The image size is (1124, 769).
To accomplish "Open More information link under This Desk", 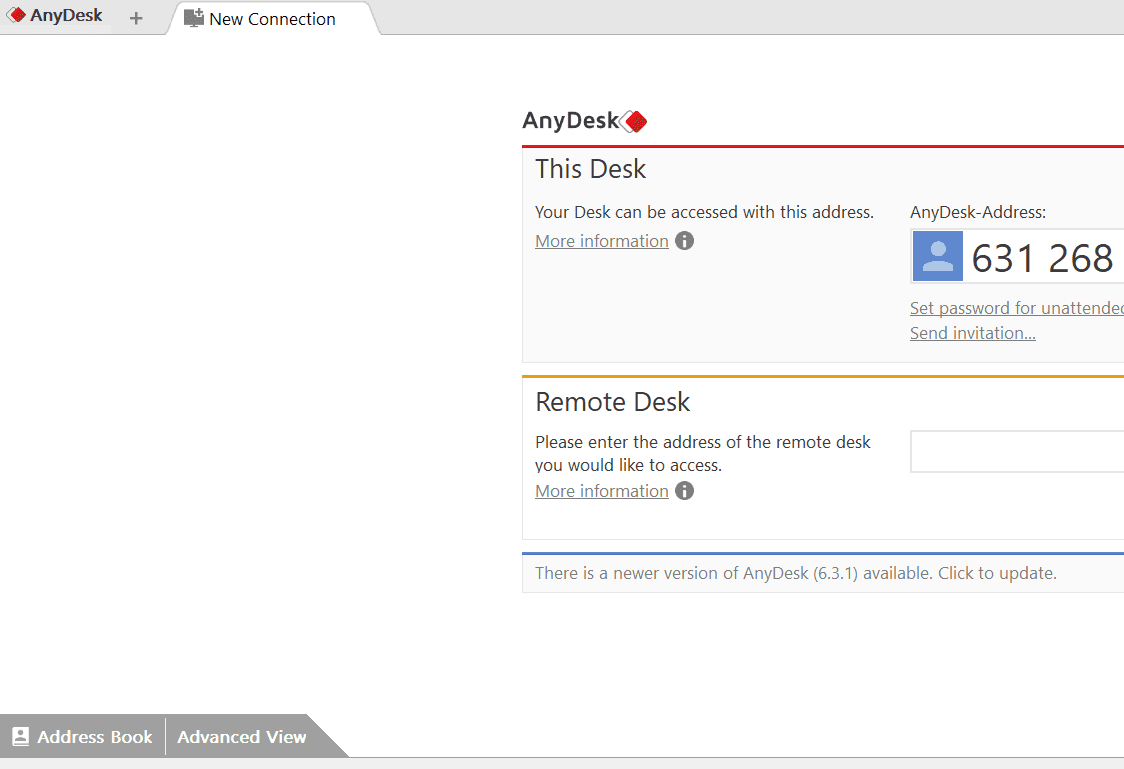I will click(602, 241).
